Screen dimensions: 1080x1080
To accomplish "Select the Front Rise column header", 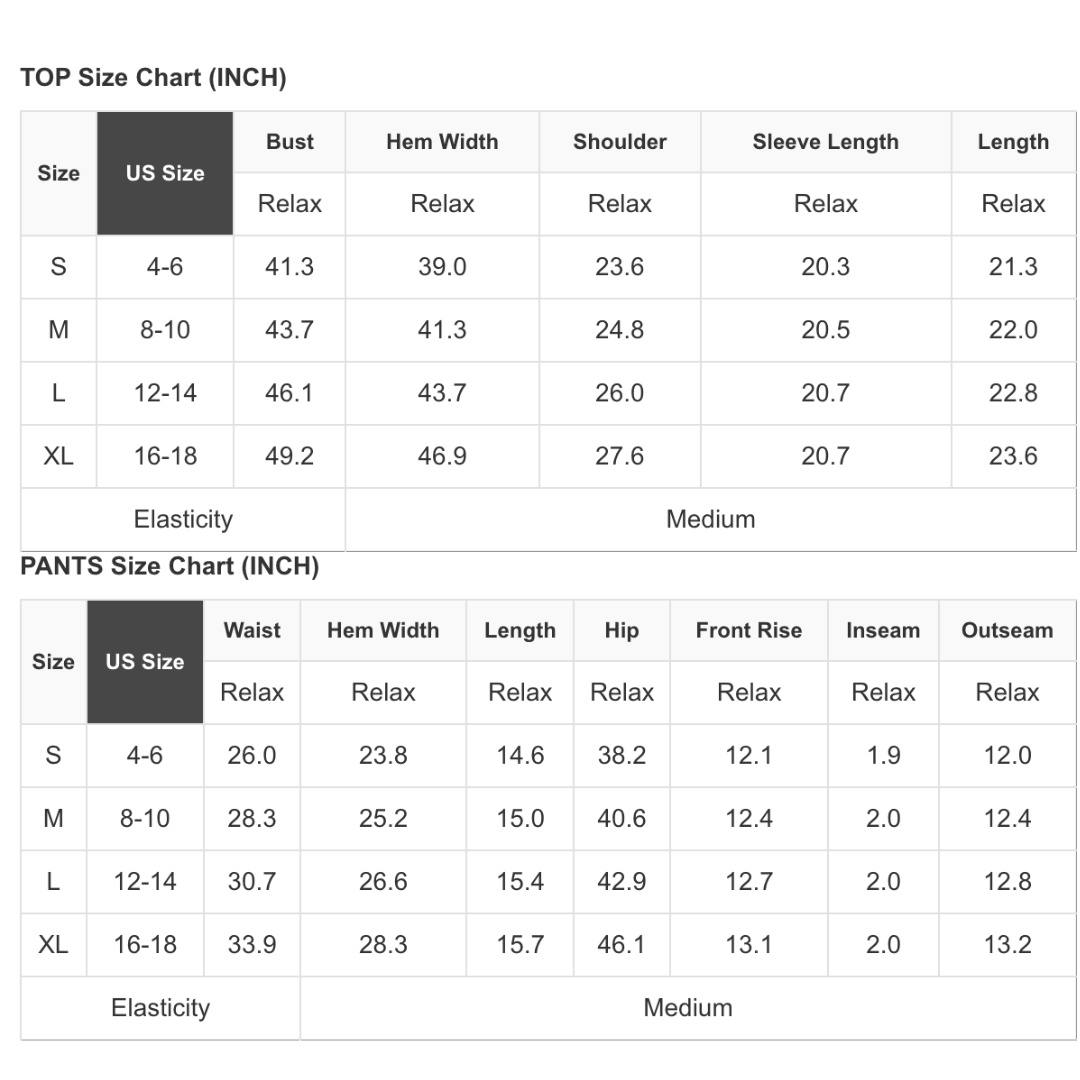I will point(749,630).
